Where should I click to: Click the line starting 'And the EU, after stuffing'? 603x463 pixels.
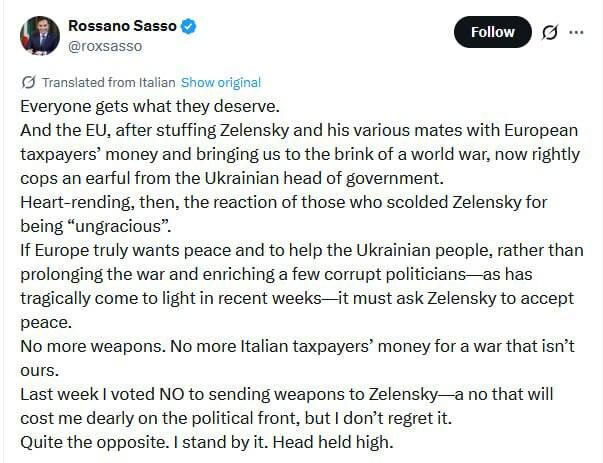click(x=299, y=130)
